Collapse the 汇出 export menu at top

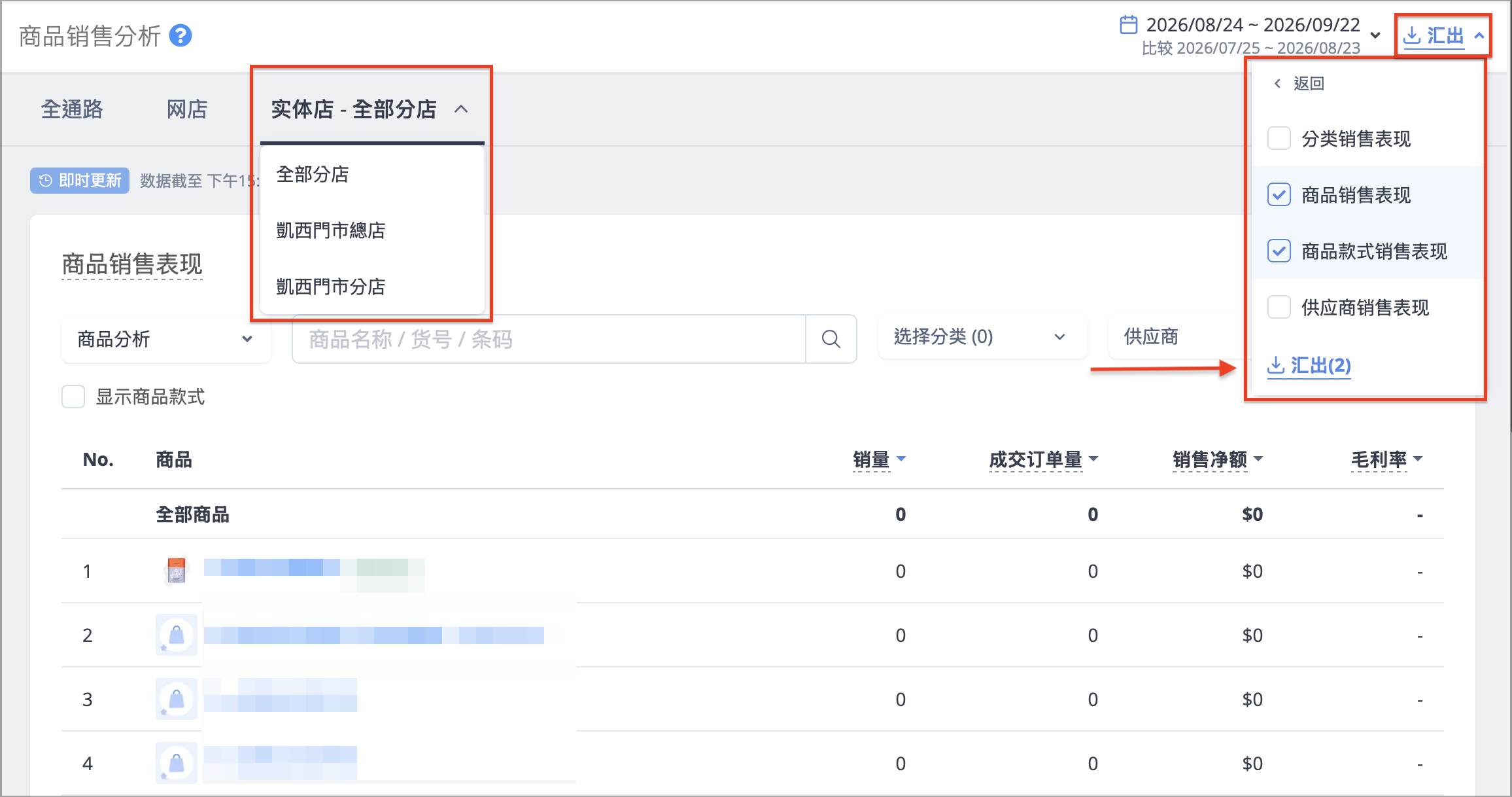[1443, 35]
